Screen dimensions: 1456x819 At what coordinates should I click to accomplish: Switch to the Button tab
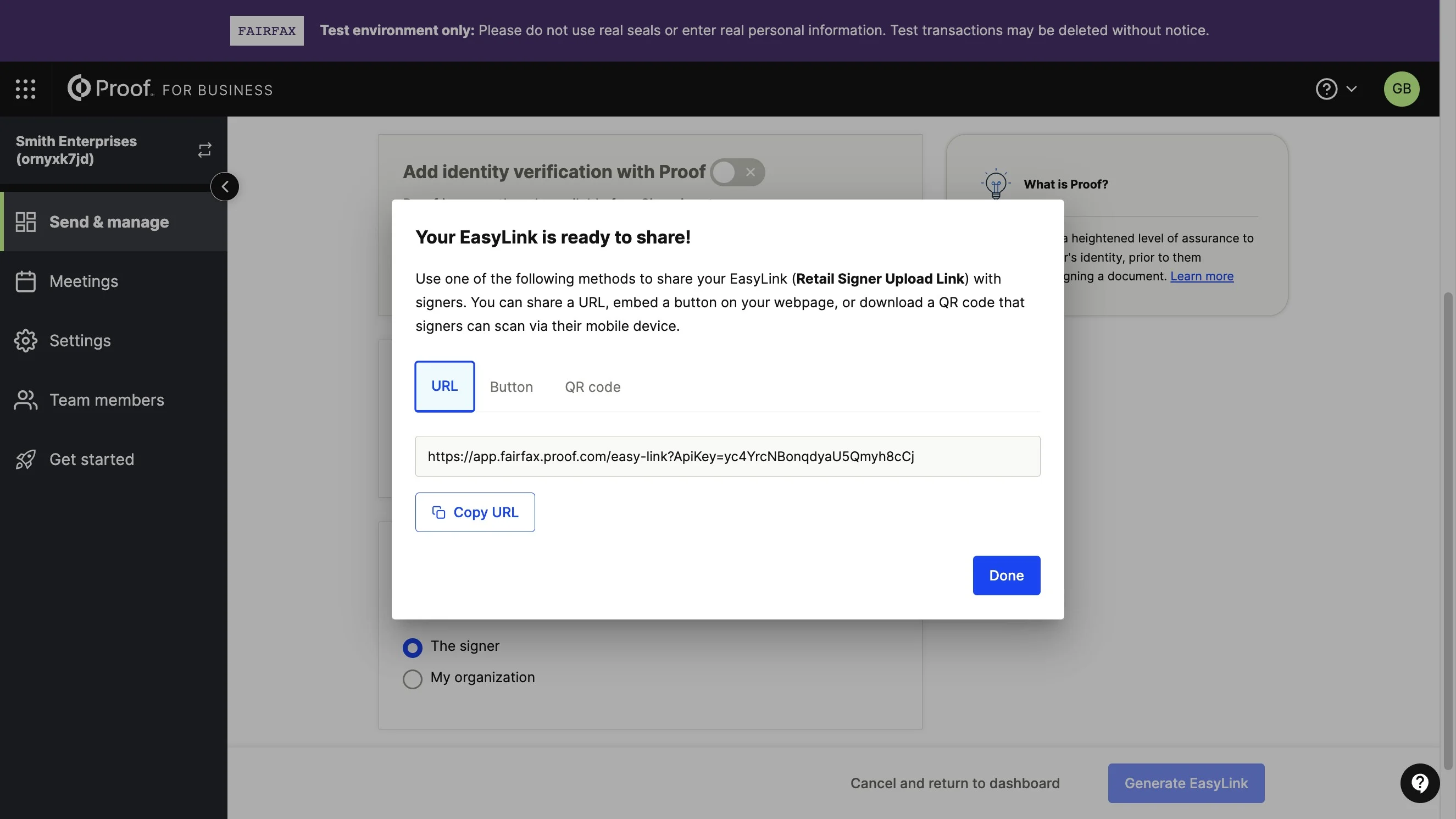click(x=511, y=387)
